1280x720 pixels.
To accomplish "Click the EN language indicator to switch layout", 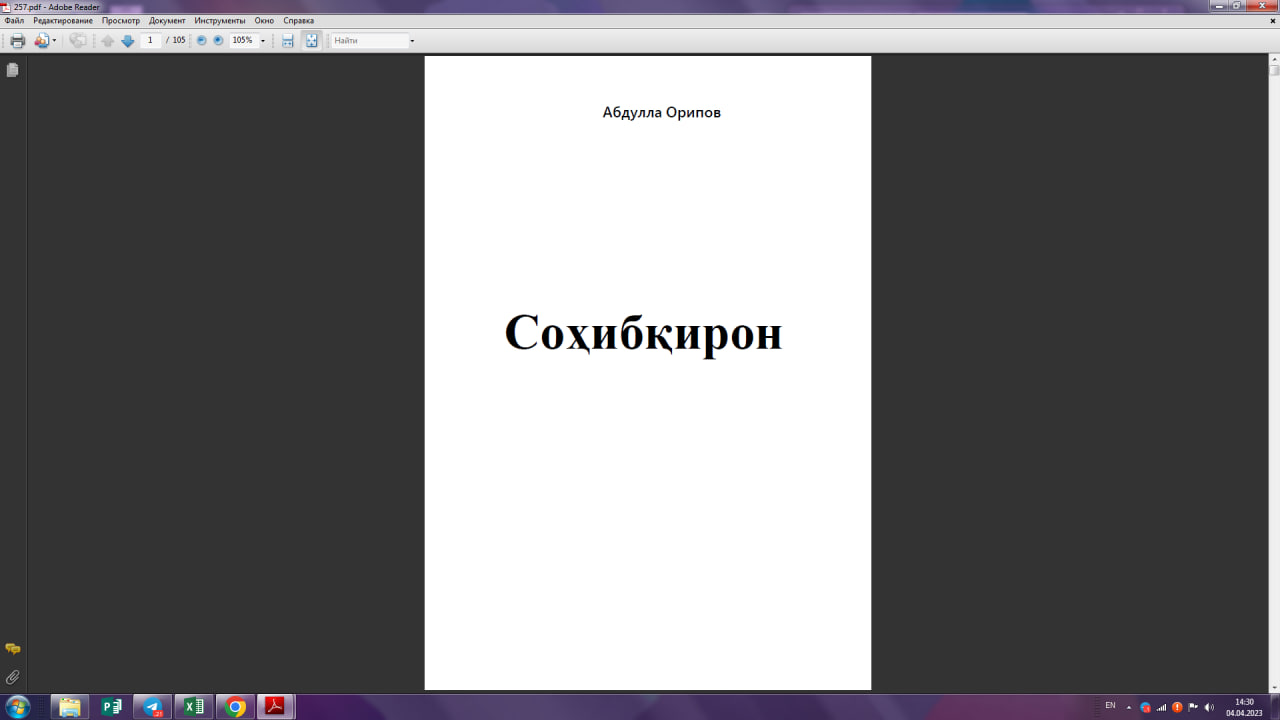I will coord(1111,707).
